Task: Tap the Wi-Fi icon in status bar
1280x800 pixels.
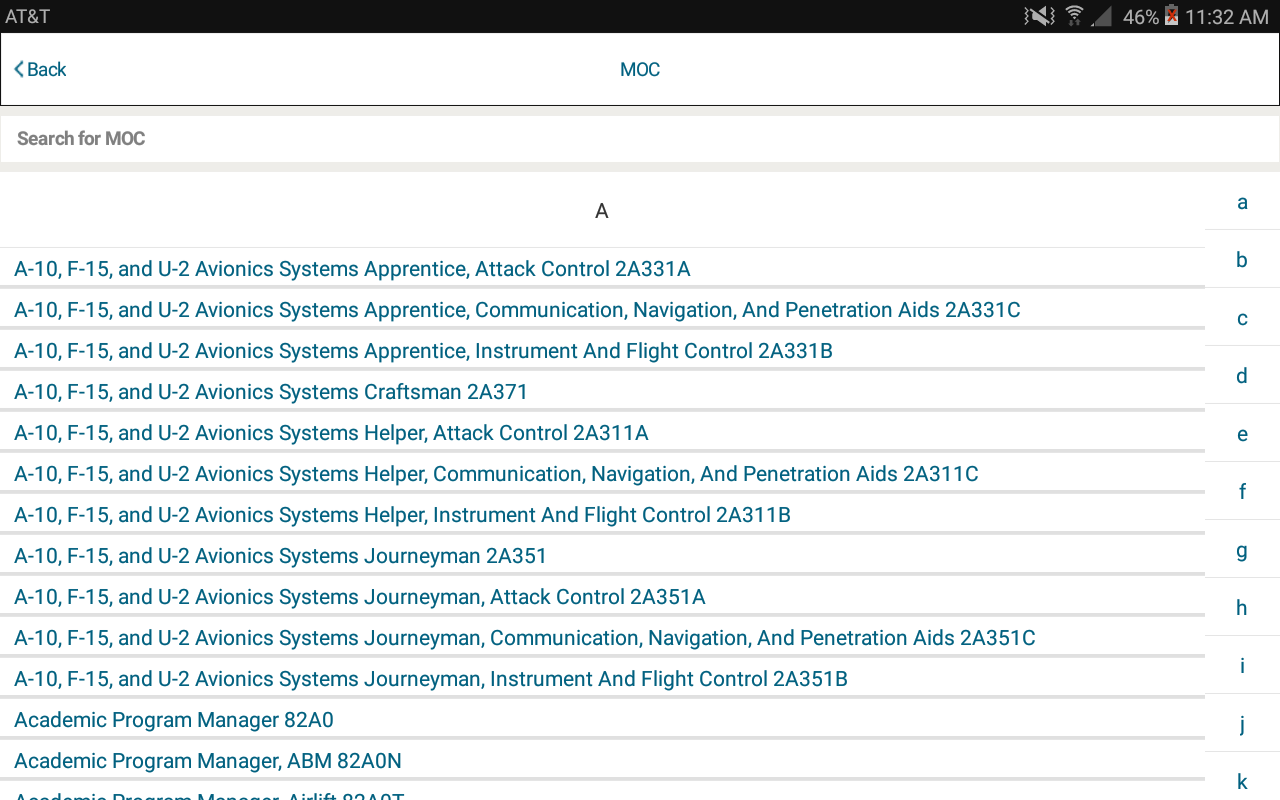Action: point(1075,16)
